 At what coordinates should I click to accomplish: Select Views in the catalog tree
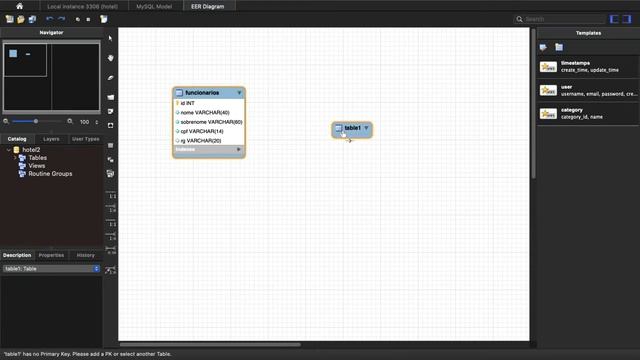click(x=37, y=166)
